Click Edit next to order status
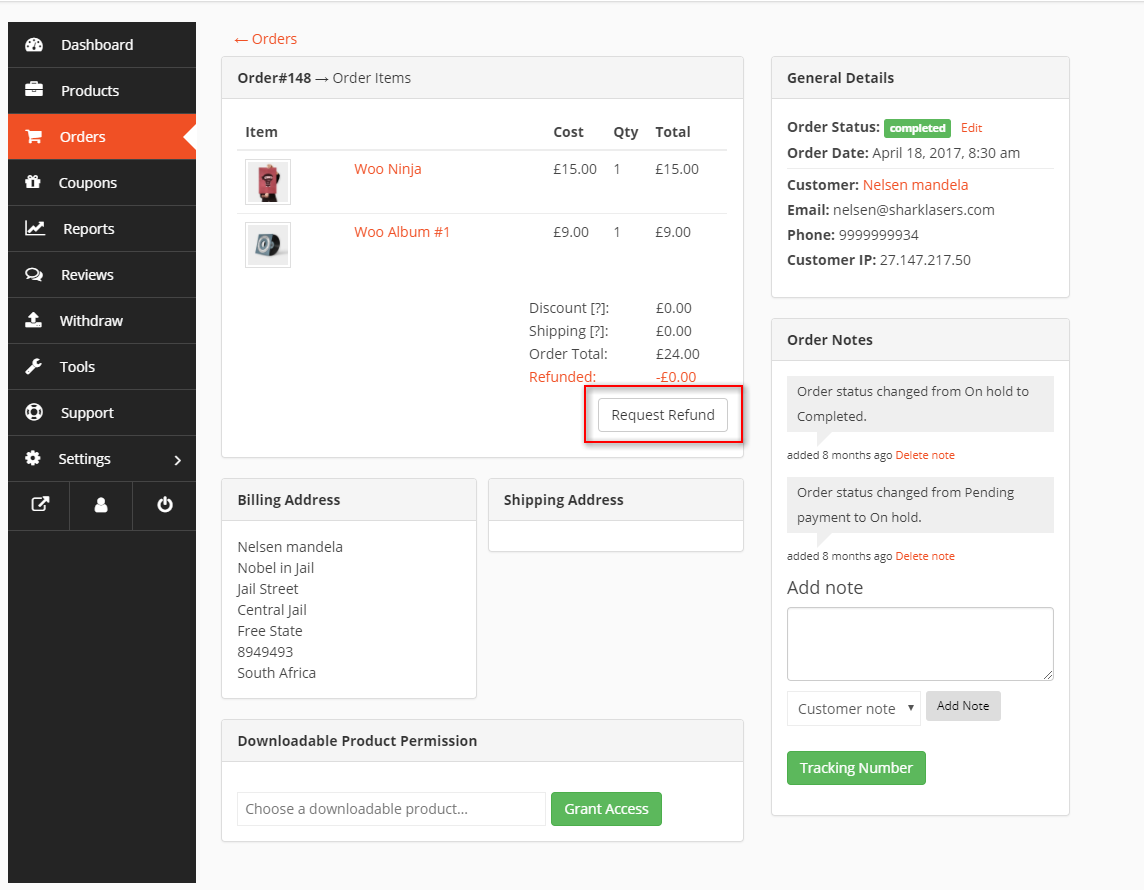Screen dimensions: 1144x890 pos(971,128)
